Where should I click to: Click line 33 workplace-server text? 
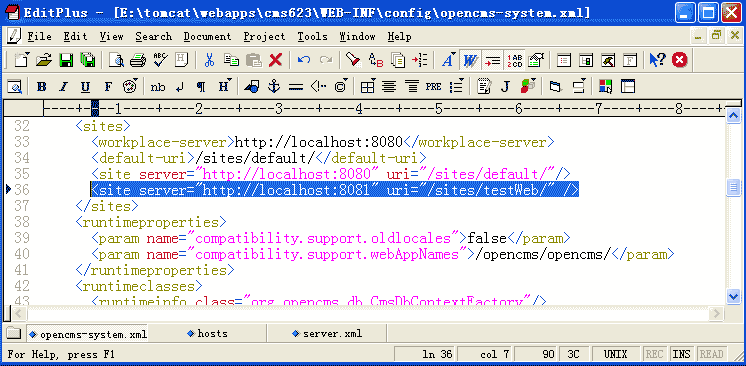pyautogui.click(x=323, y=142)
